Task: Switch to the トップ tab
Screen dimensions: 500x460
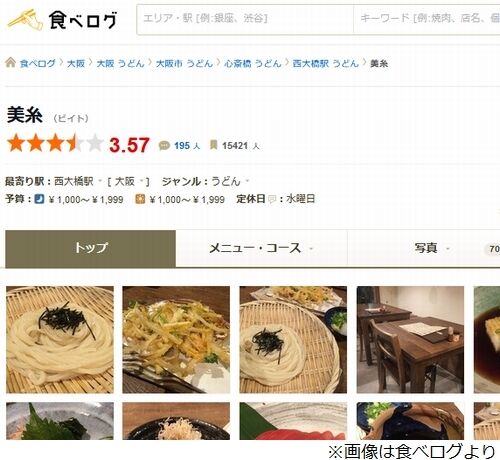Action: pyautogui.click(x=90, y=248)
